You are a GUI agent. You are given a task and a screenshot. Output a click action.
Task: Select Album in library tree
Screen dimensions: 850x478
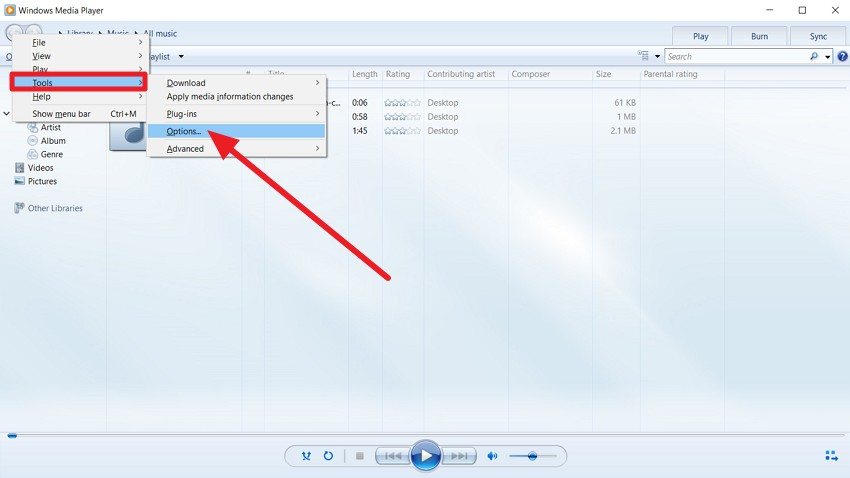tap(53, 141)
